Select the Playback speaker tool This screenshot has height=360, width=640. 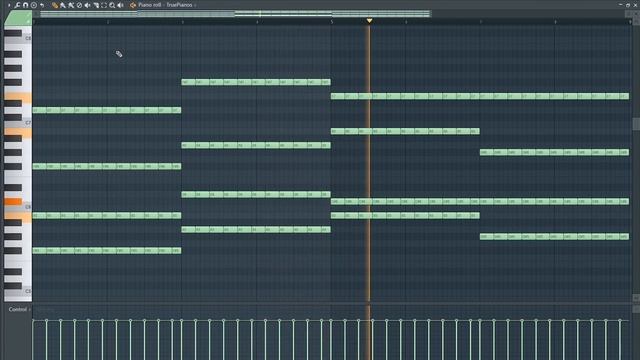coord(120,5)
